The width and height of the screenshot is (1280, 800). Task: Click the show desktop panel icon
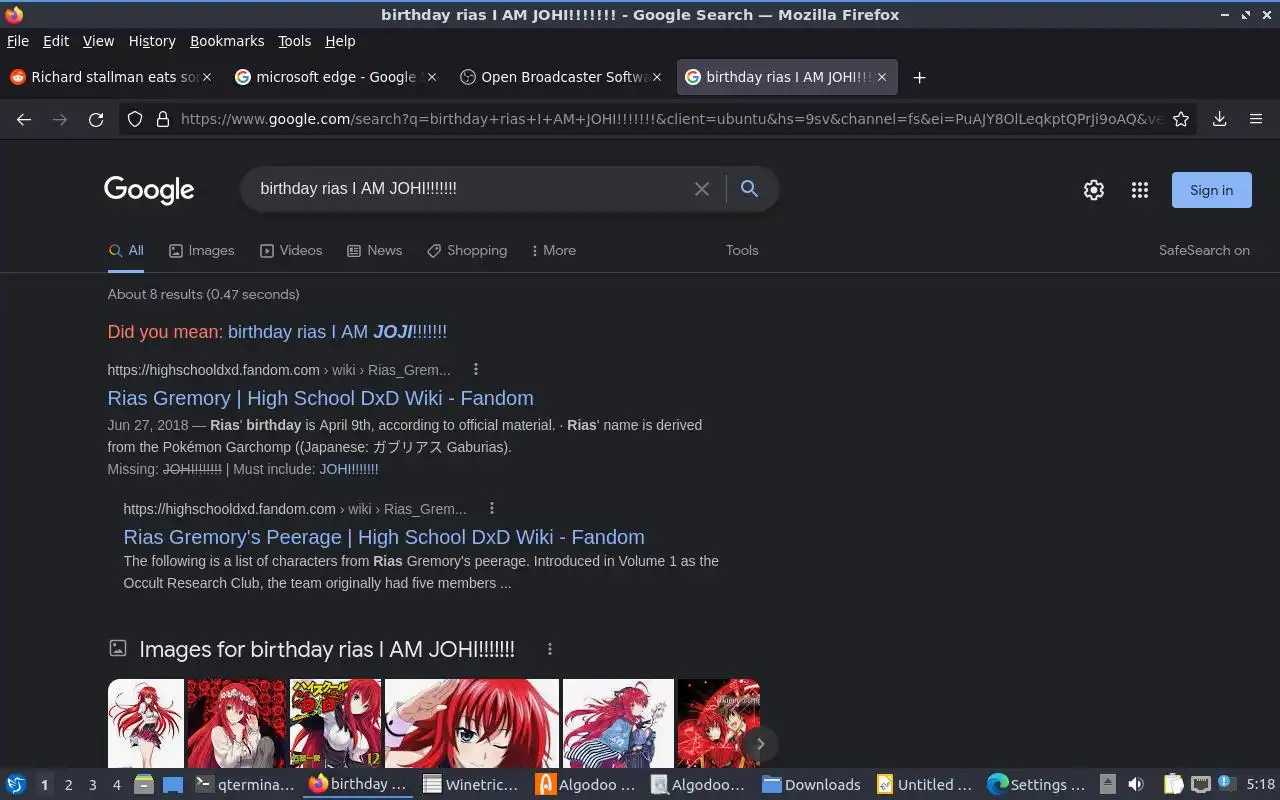173,784
